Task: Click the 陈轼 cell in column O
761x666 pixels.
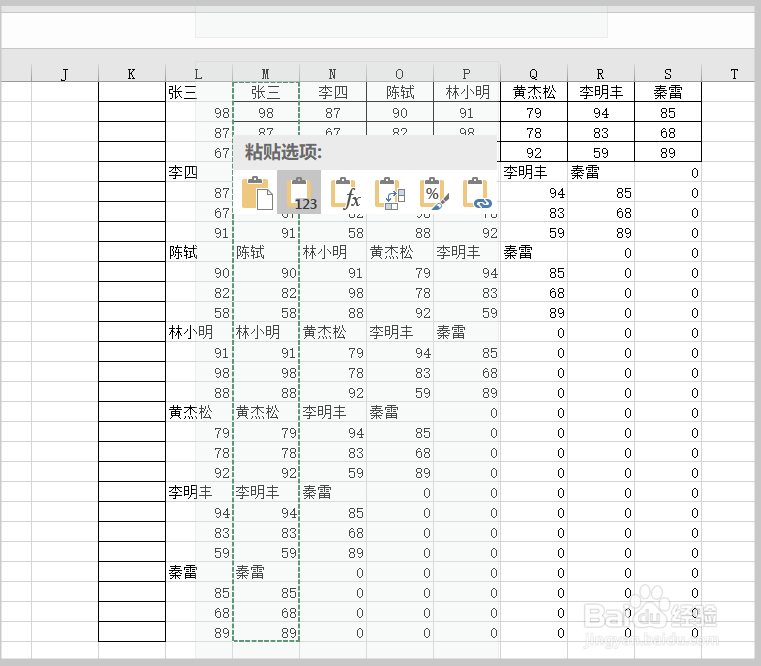Action: [x=400, y=92]
